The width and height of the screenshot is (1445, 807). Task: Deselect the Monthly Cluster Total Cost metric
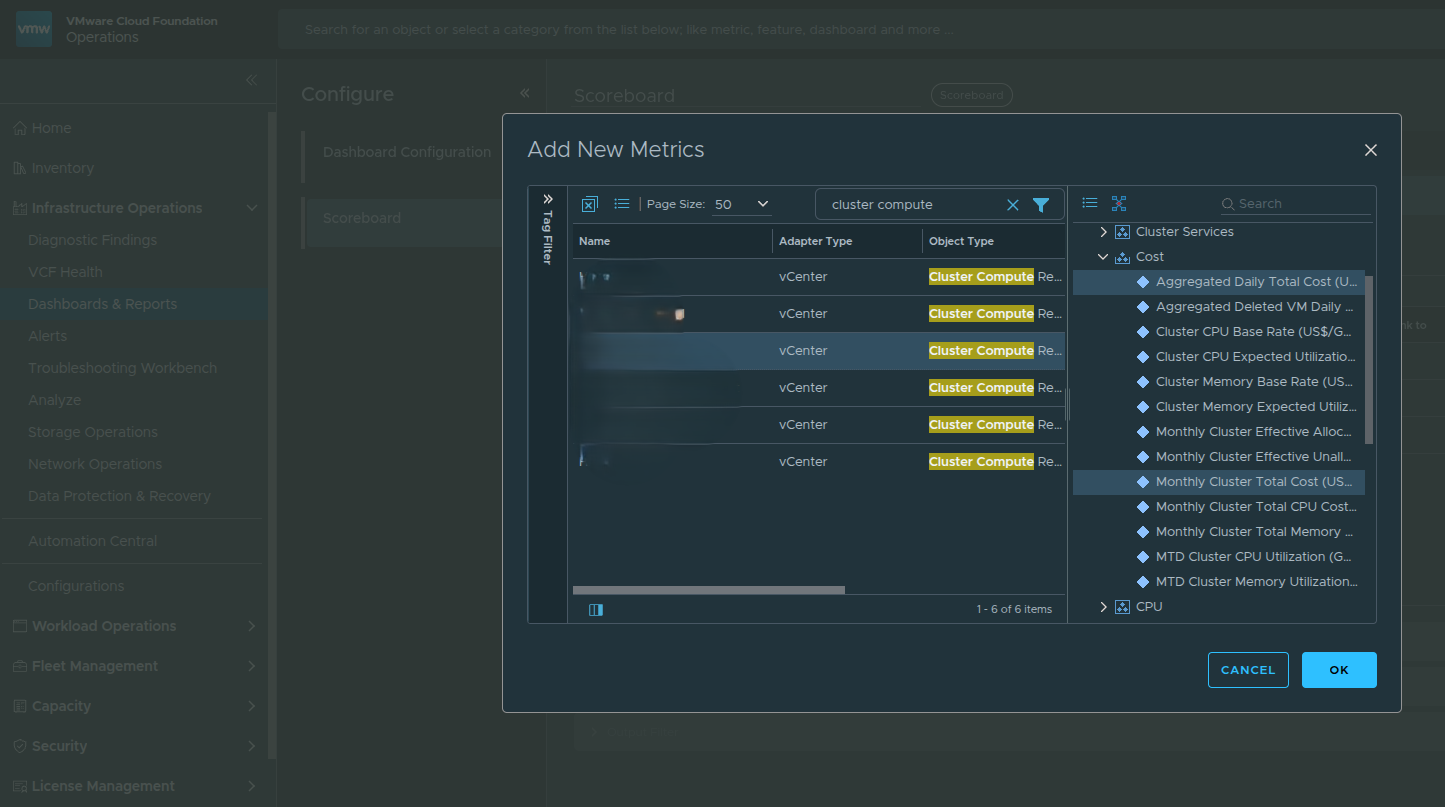(x=1255, y=481)
